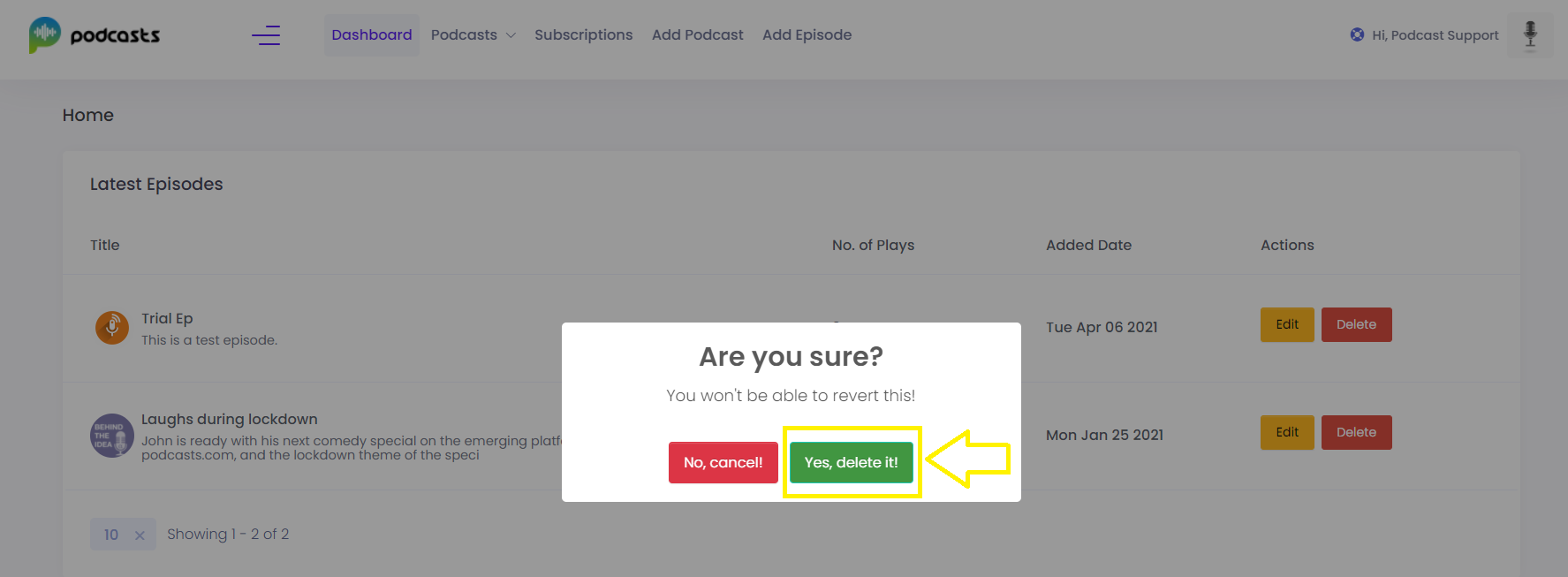The height and width of the screenshot is (577, 1568).
Task: Clear the page size value with X
Action: point(140,535)
